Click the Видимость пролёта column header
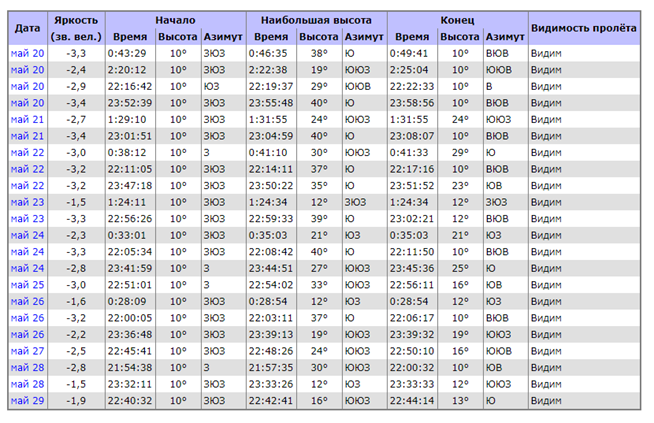 click(x=584, y=28)
